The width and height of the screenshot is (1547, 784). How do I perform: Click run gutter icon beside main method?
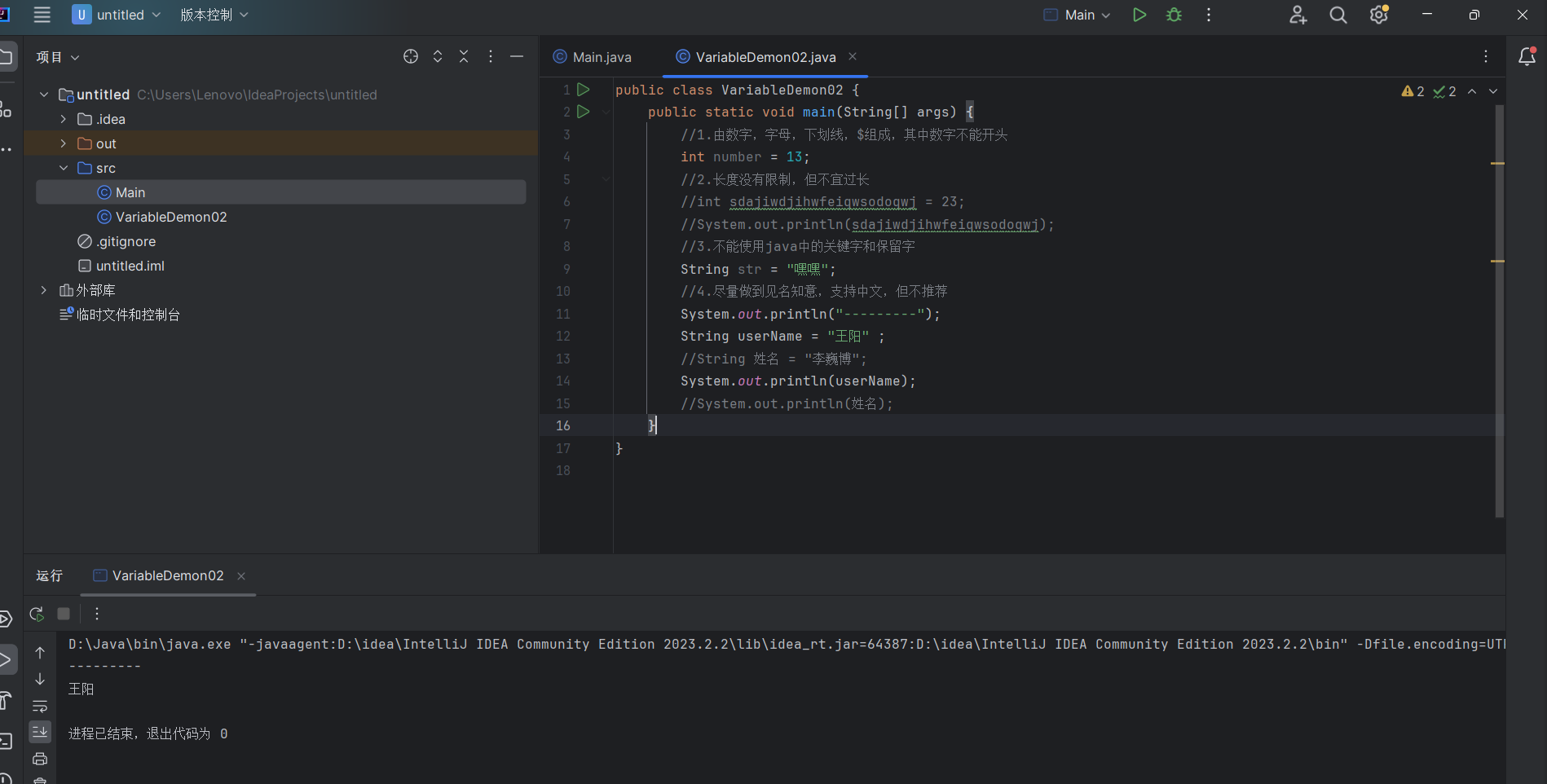pyautogui.click(x=584, y=112)
